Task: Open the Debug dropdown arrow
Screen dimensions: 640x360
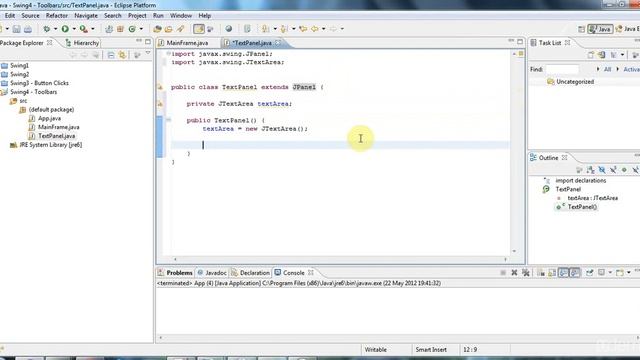Action: point(56,29)
